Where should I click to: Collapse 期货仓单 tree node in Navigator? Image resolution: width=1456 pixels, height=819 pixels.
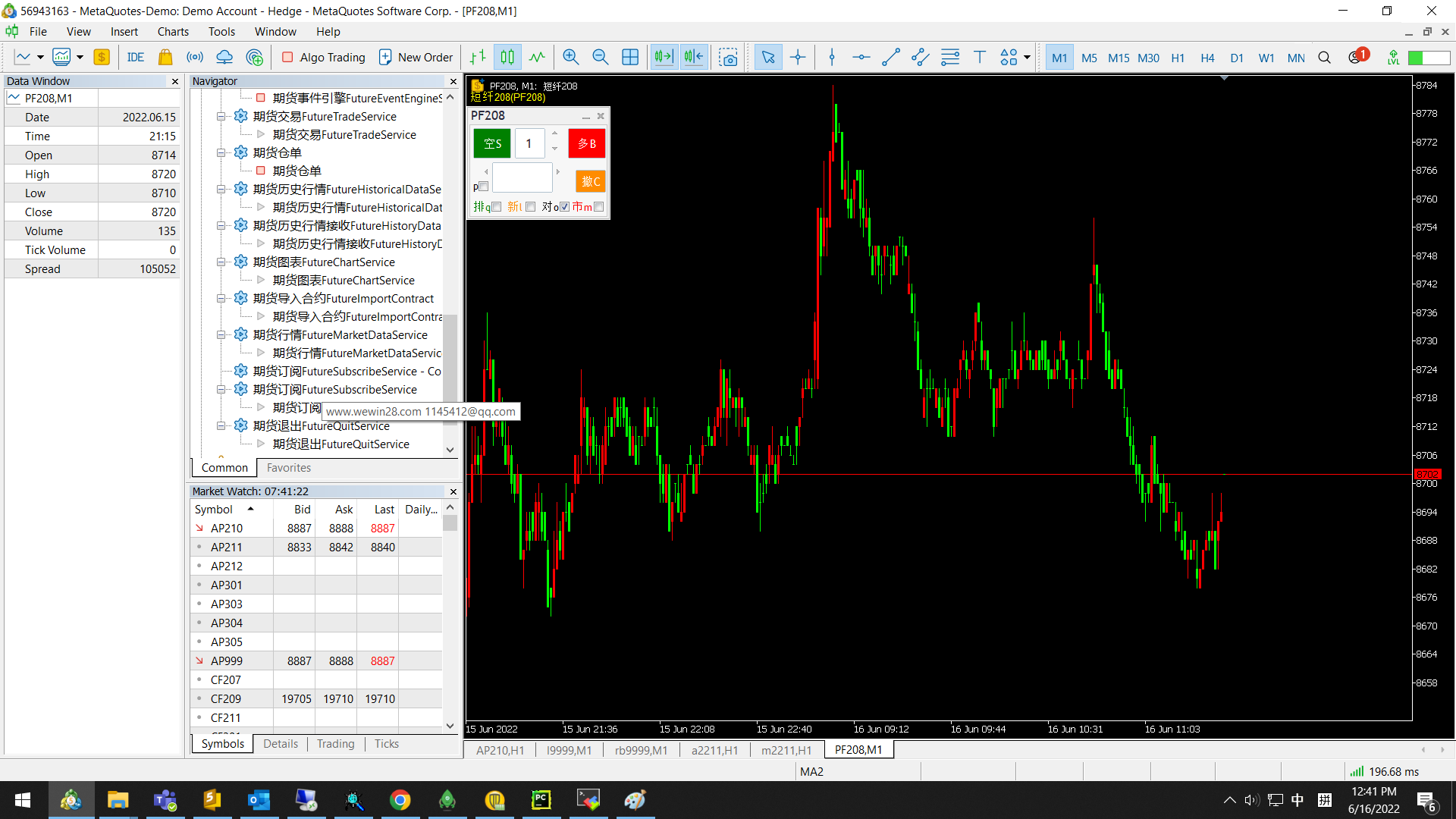[221, 153]
